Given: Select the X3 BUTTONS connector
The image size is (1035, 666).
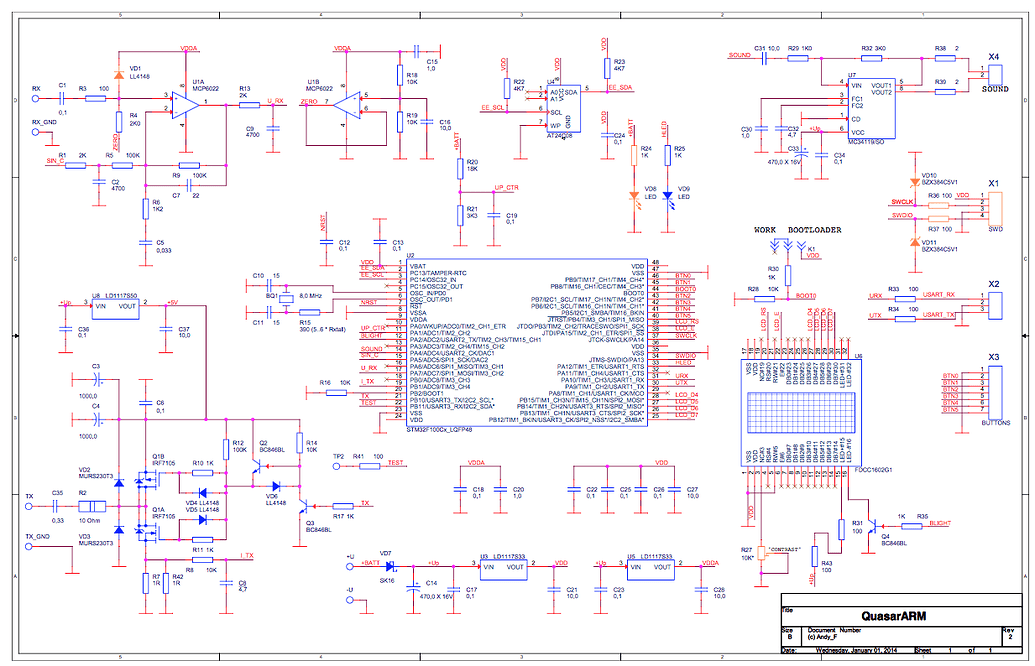Looking at the screenshot, I should tap(995, 392).
